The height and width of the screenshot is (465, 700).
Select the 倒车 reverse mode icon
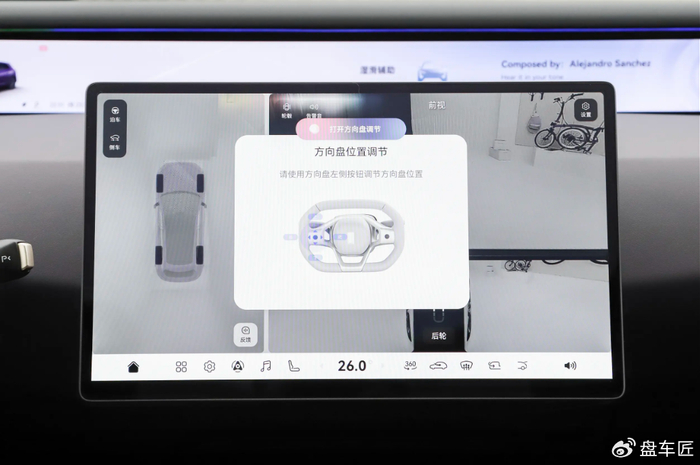[115, 142]
